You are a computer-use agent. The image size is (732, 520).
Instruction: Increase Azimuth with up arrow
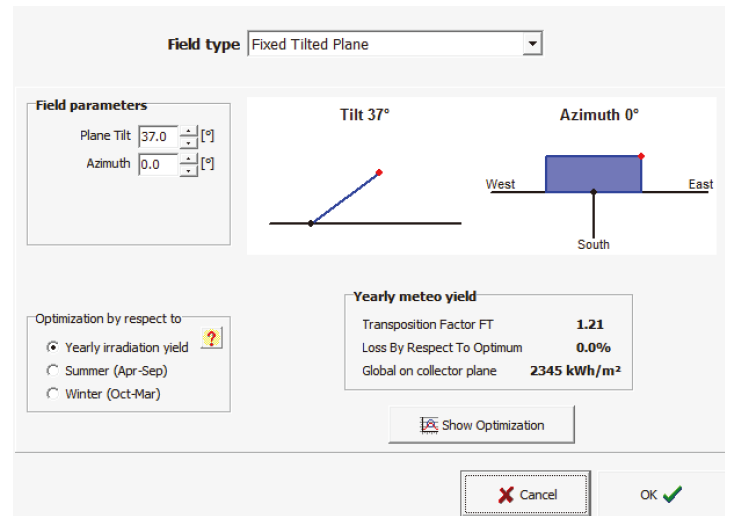pyautogui.click(x=188, y=158)
